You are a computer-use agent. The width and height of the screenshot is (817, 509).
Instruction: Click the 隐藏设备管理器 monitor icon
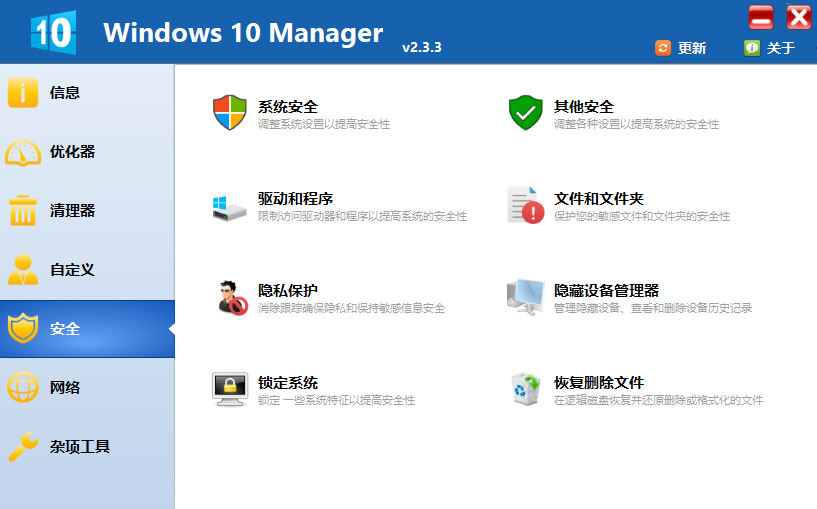525,296
